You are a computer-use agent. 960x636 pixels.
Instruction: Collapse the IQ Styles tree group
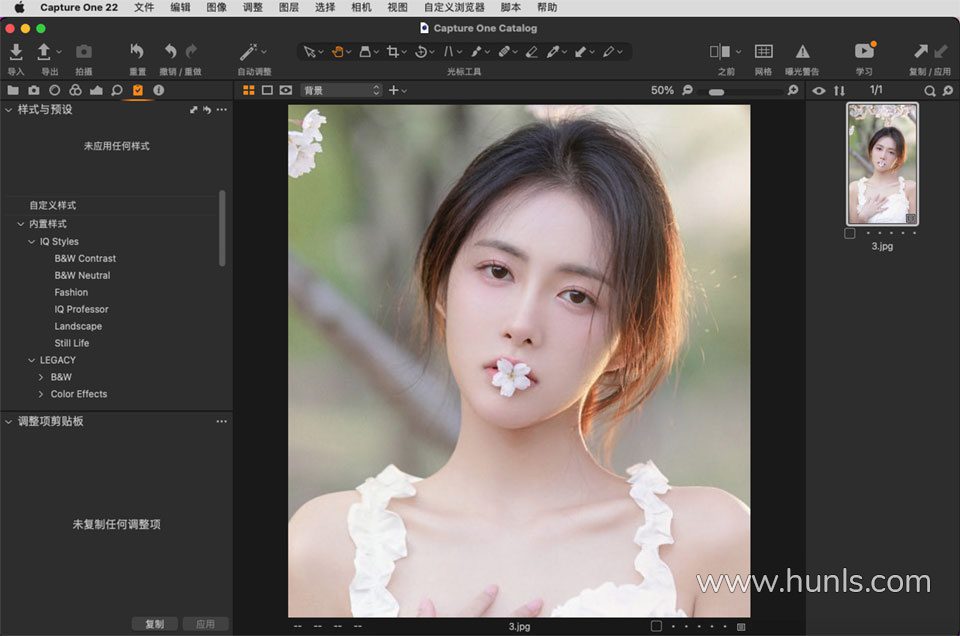point(31,242)
